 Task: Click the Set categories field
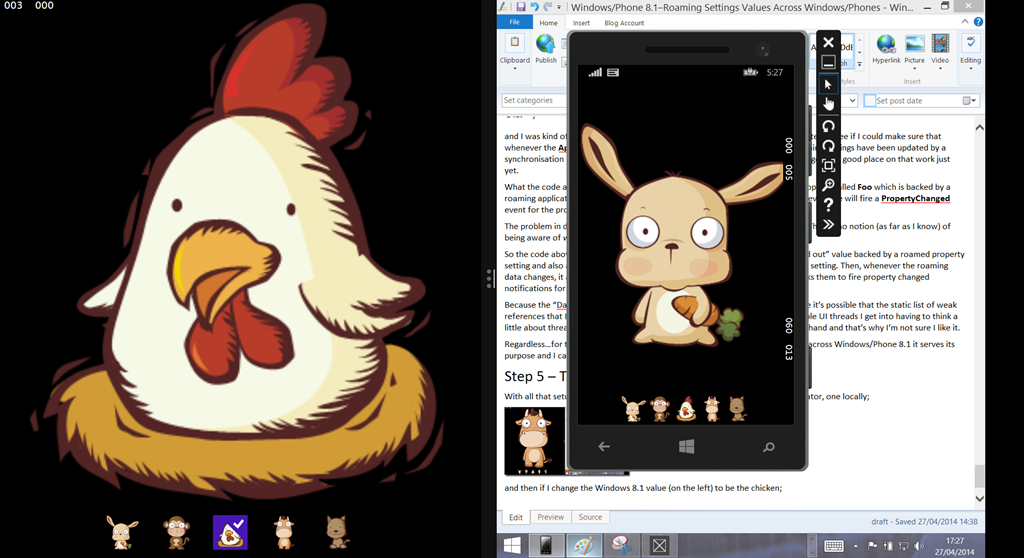point(534,100)
